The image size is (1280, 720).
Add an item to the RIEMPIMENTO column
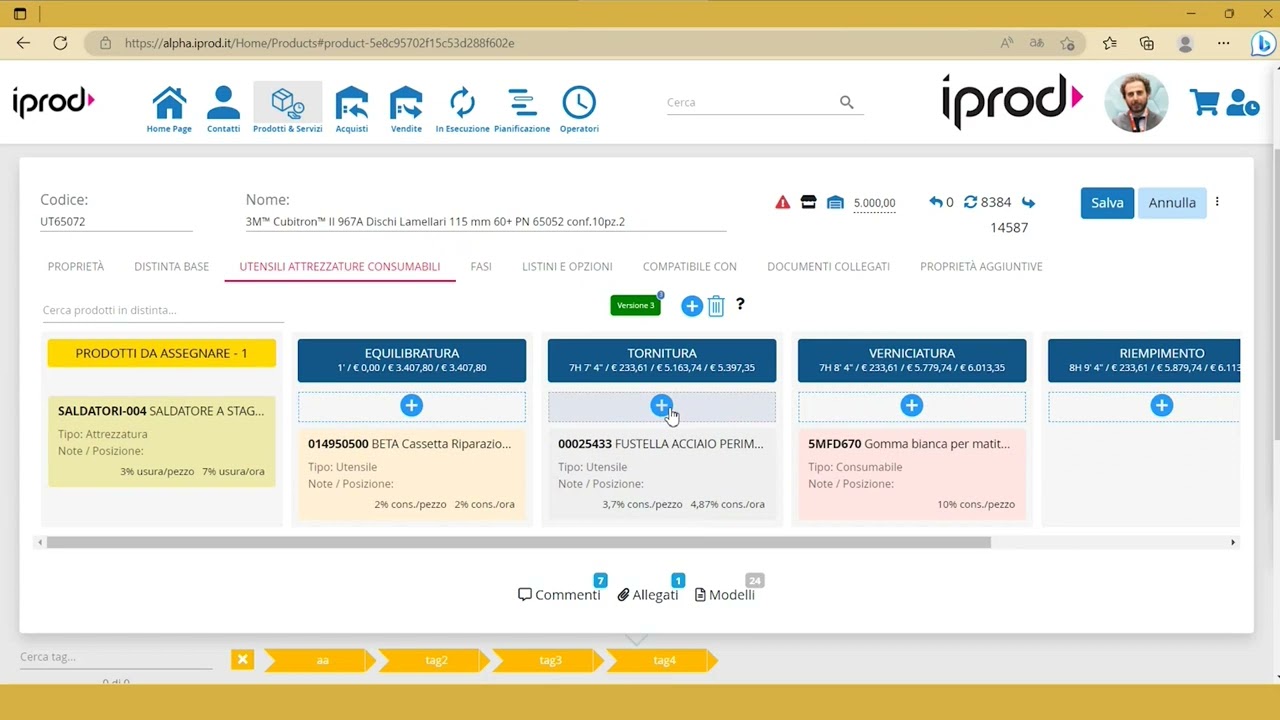pos(1161,405)
